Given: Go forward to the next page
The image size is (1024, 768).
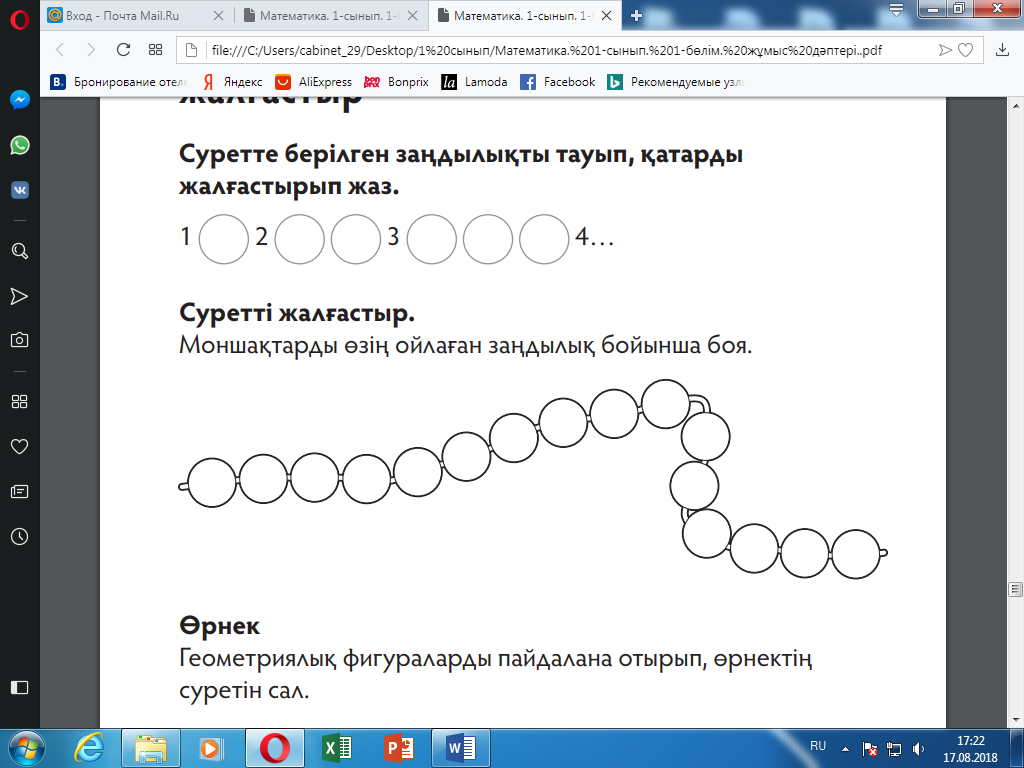Looking at the screenshot, I should pyautogui.click(x=91, y=50).
